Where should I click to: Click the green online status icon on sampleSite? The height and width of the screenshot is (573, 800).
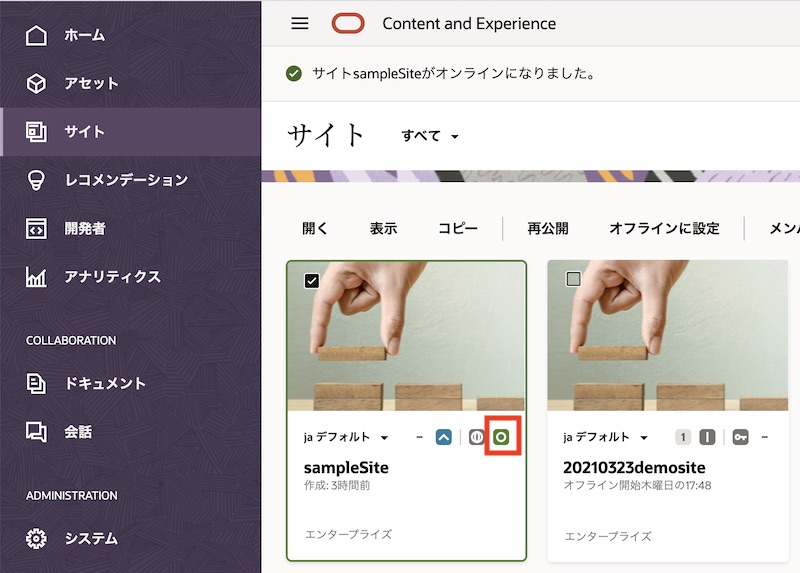point(501,437)
